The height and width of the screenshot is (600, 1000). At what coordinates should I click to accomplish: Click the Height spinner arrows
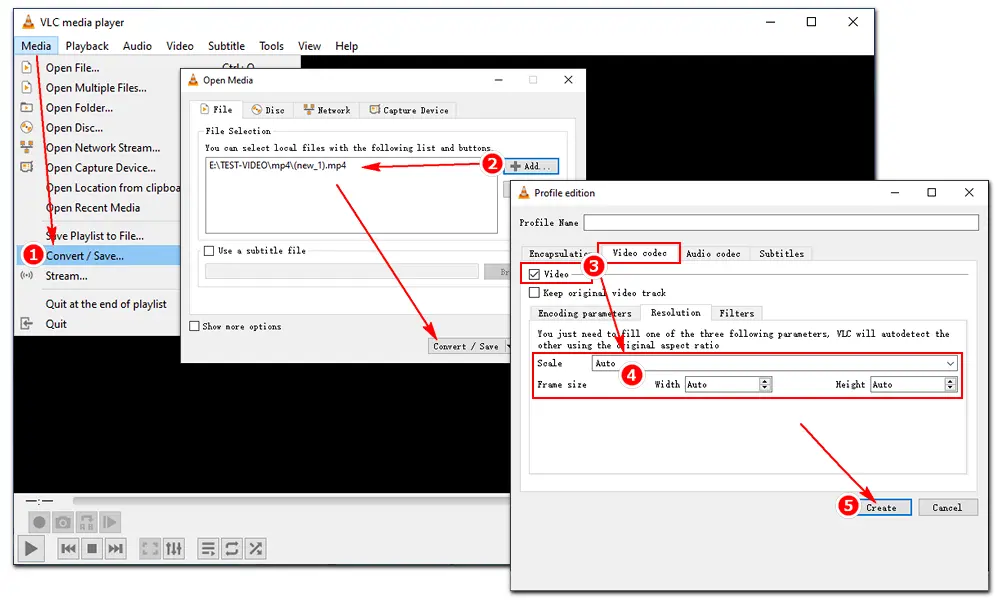951,384
